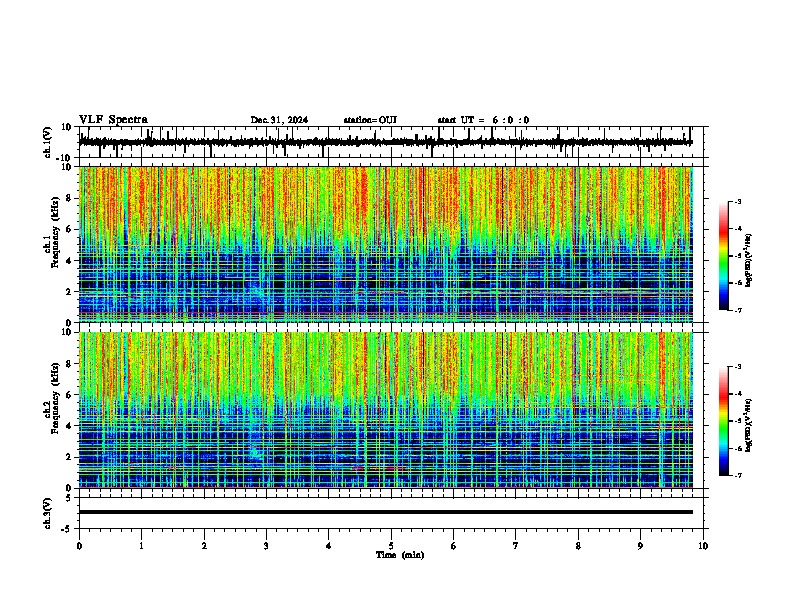Click inside the ch.2 spectrogram panel

386,410
